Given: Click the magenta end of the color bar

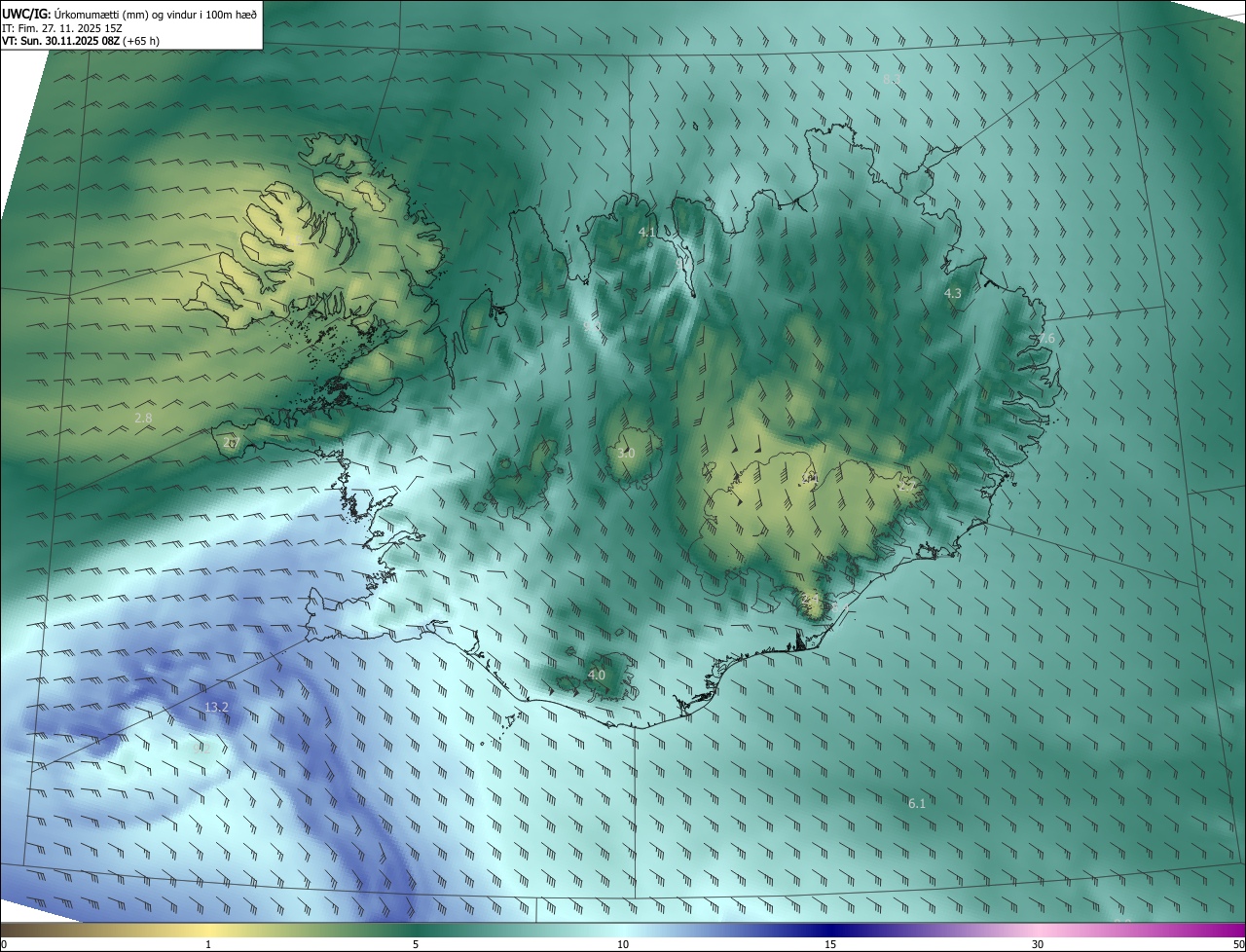Looking at the screenshot, I should click(x=1231, y=930).
